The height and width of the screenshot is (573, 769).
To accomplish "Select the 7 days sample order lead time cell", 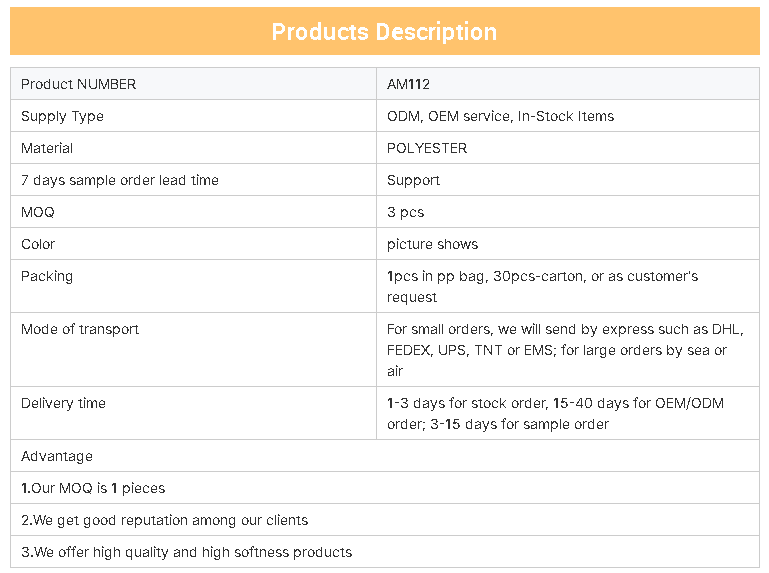I will [x=193, y=180].
